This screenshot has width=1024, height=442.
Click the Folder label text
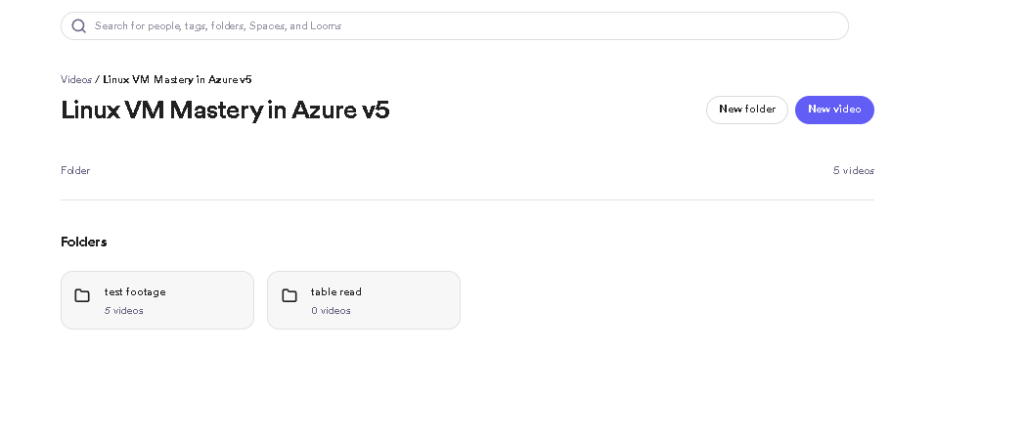tap(75, 170)
